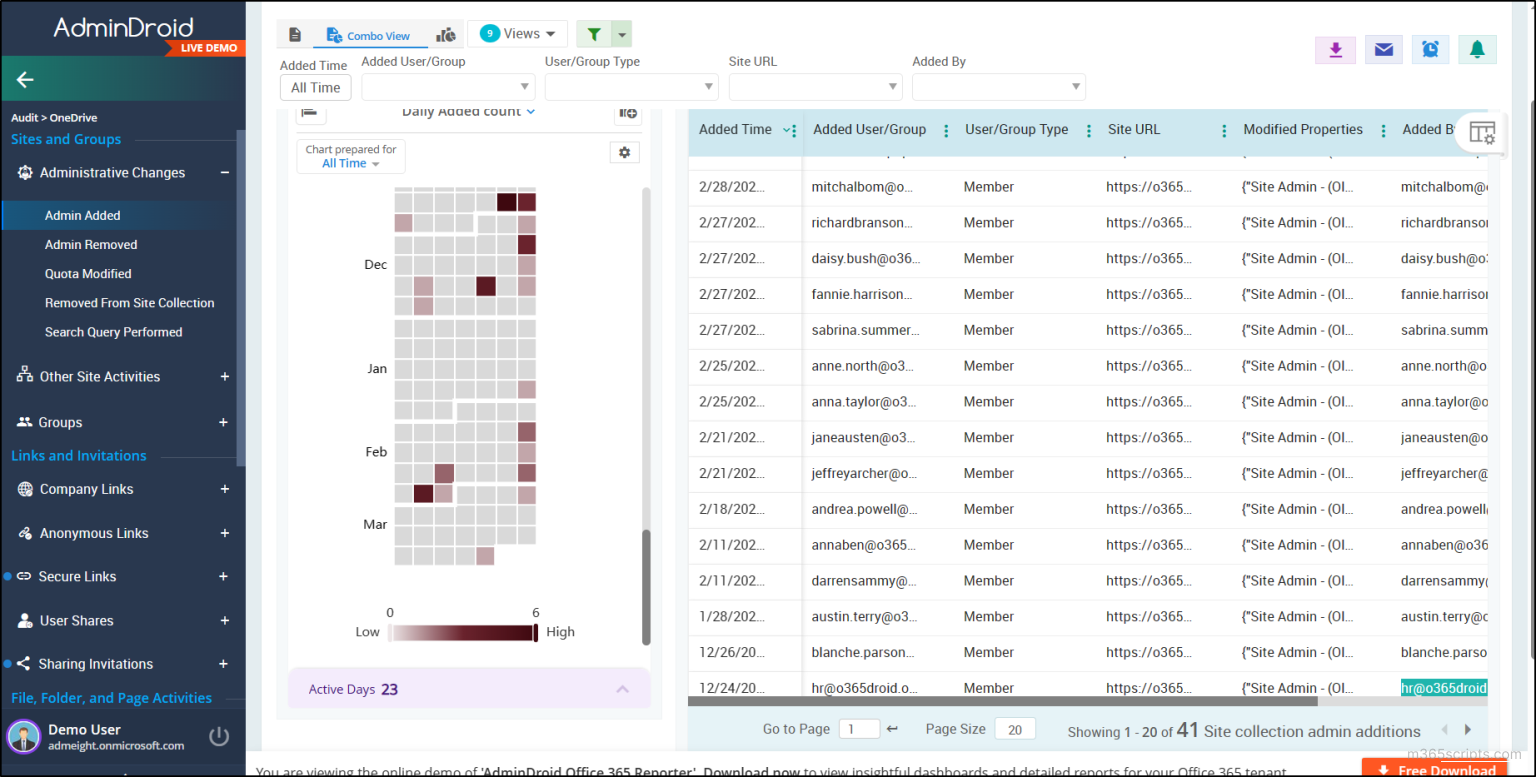Email the report via the envelope icon
1536x777 pixels.
[x=1383, y=48]
